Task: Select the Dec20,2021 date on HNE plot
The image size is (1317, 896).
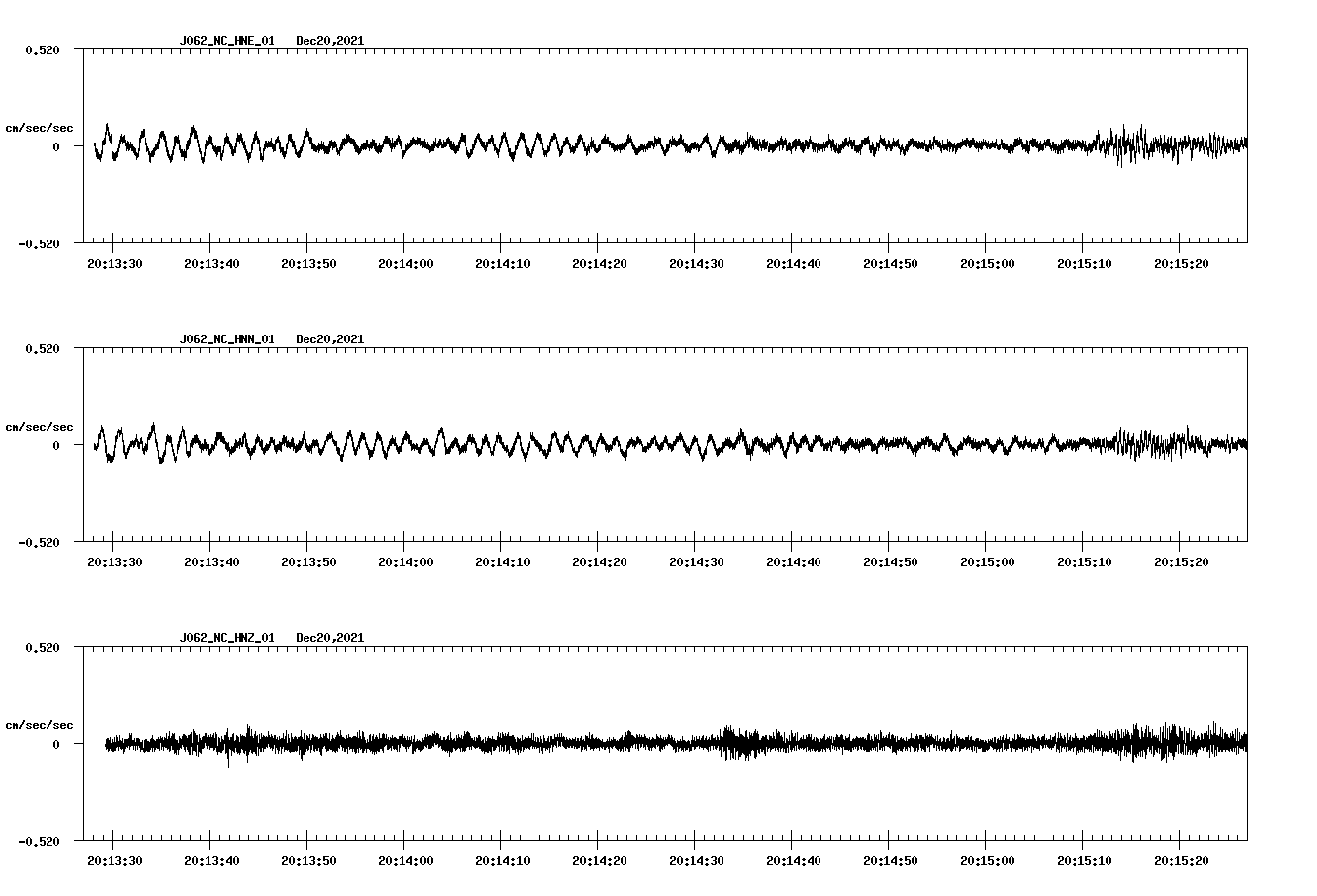Action: coord(330,41)
